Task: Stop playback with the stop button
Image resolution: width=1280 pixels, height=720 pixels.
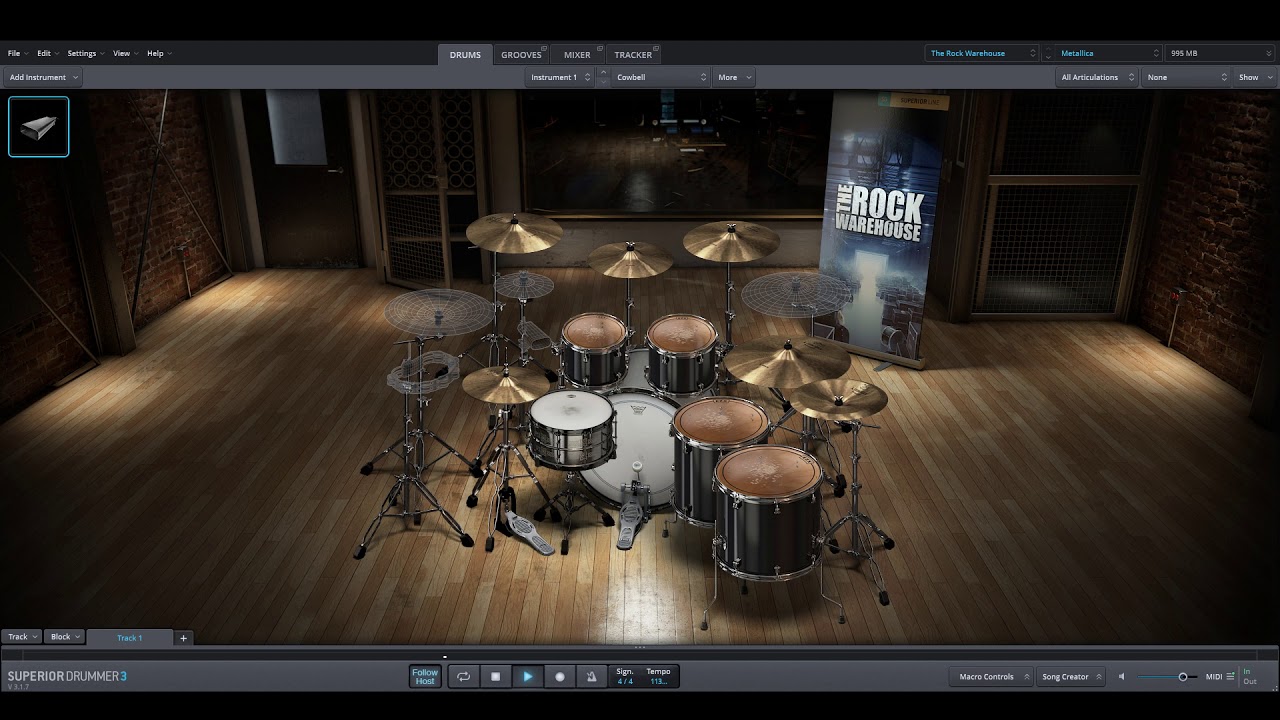Action: pyautogui.click(x=495, y=677)
